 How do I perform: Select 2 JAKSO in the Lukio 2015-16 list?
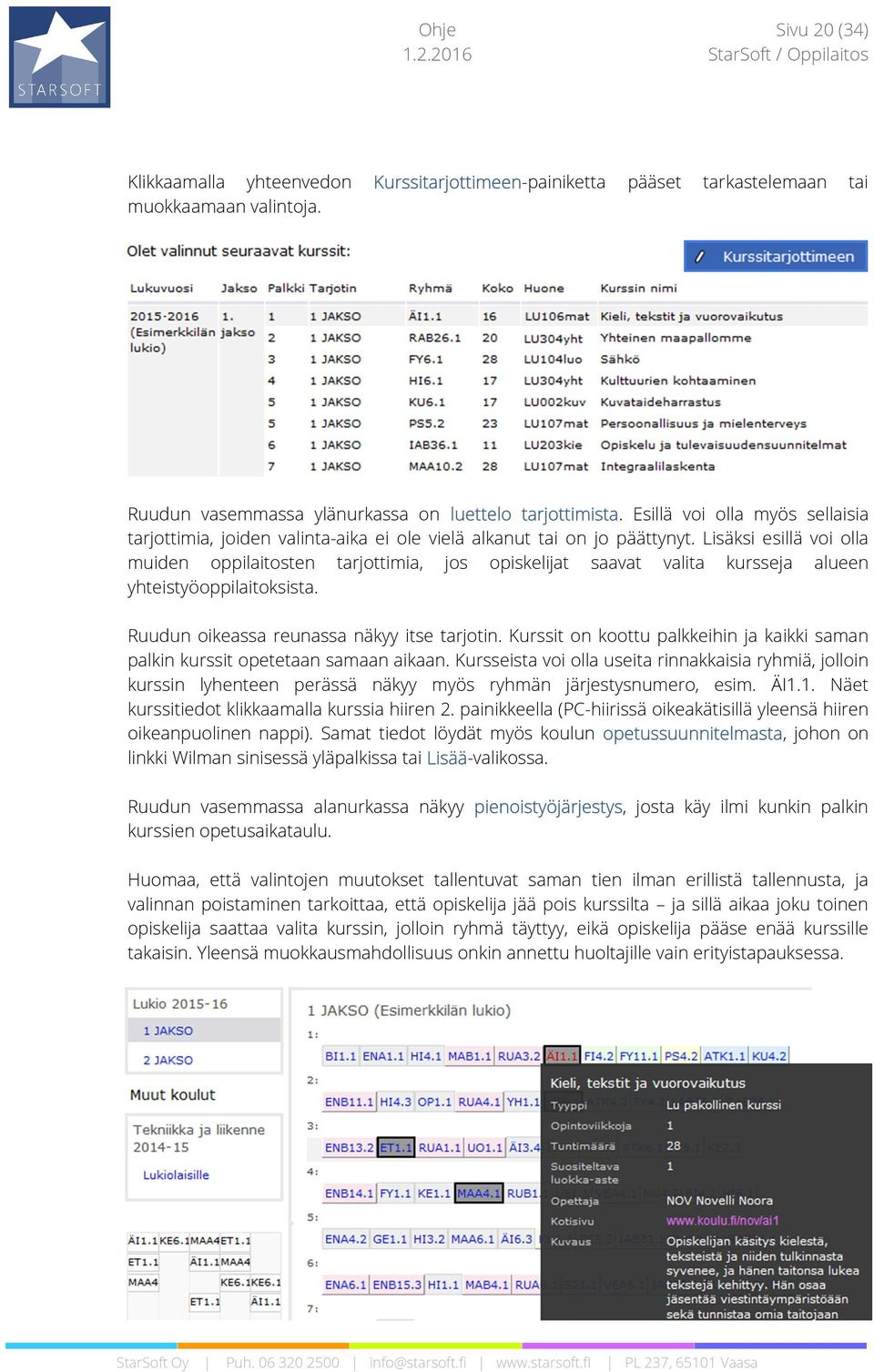(168, 1060)
